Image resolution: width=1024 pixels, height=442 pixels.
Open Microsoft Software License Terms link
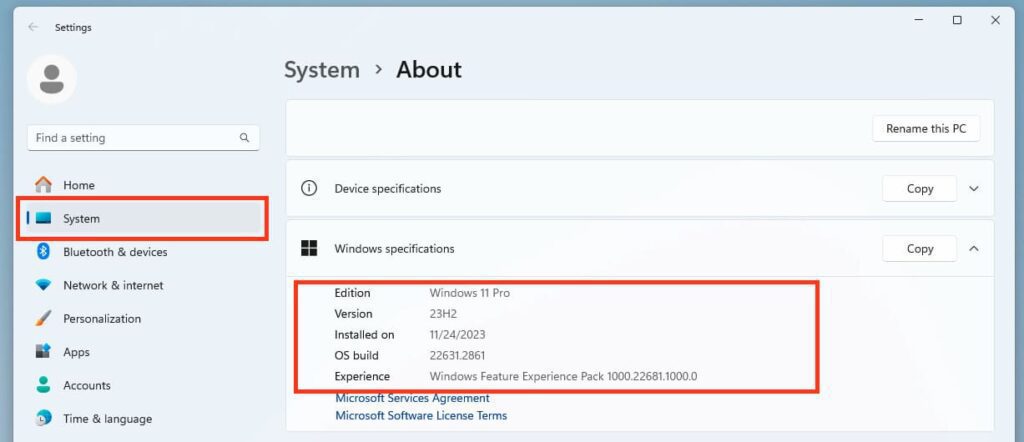(x=420, y=415)
